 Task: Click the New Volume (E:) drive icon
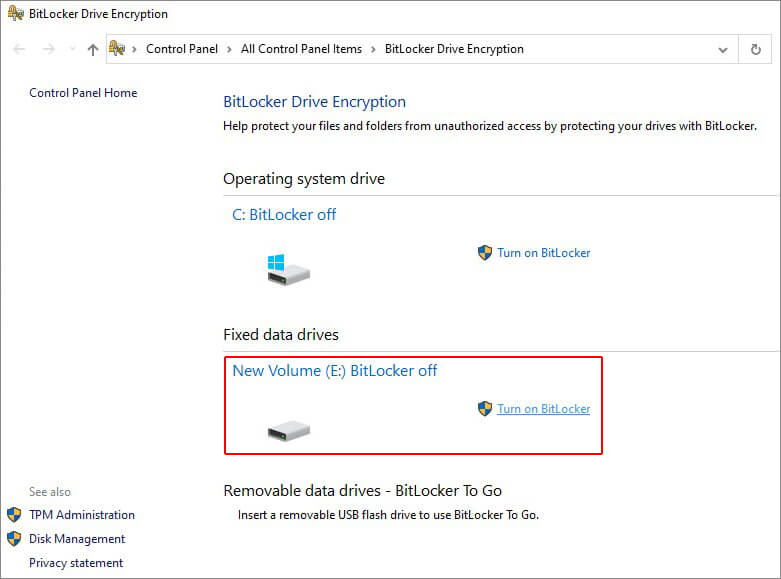point(288,431)
